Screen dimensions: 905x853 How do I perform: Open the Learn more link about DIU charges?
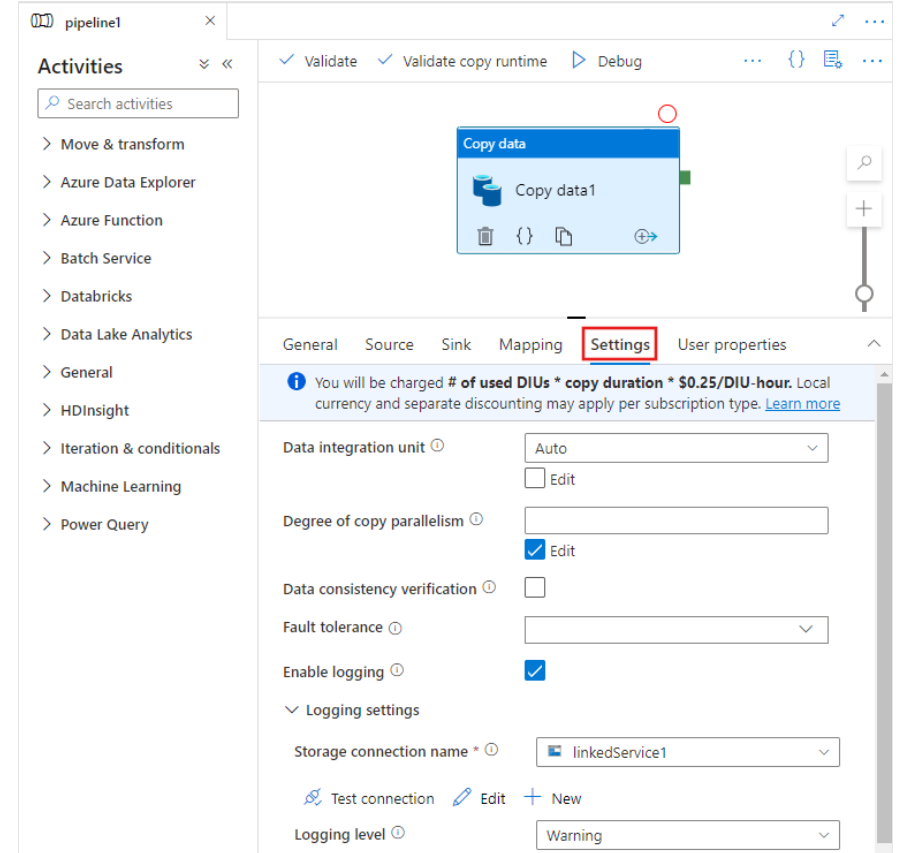[802, 403]
